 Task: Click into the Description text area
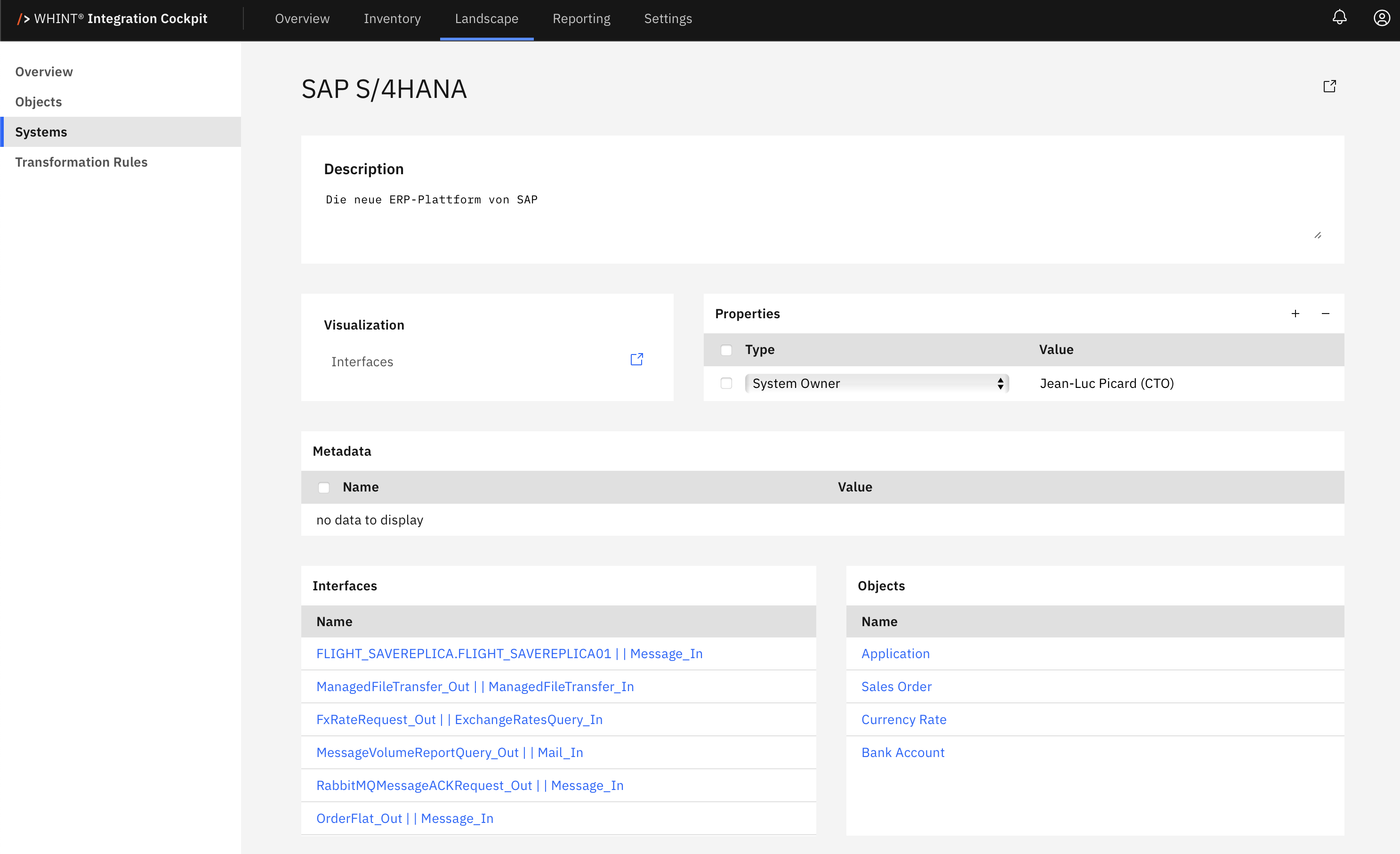(823, 216)
